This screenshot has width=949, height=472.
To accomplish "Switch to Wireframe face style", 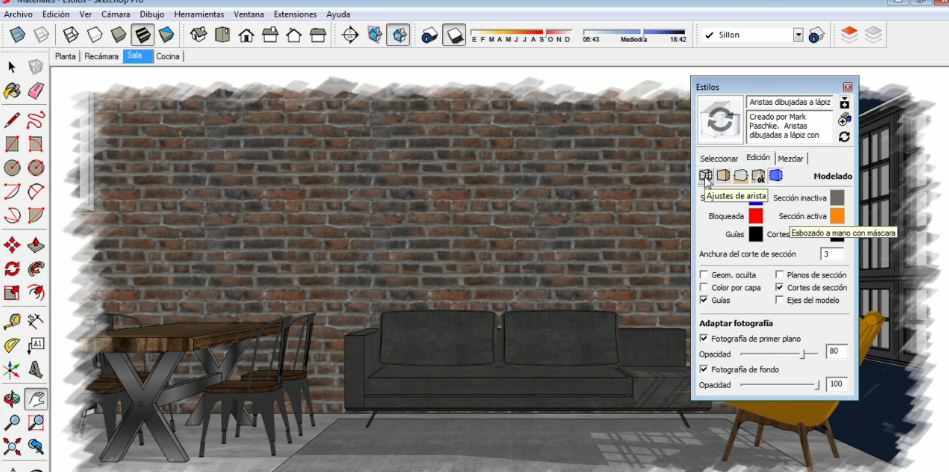I will pos(71,34).
